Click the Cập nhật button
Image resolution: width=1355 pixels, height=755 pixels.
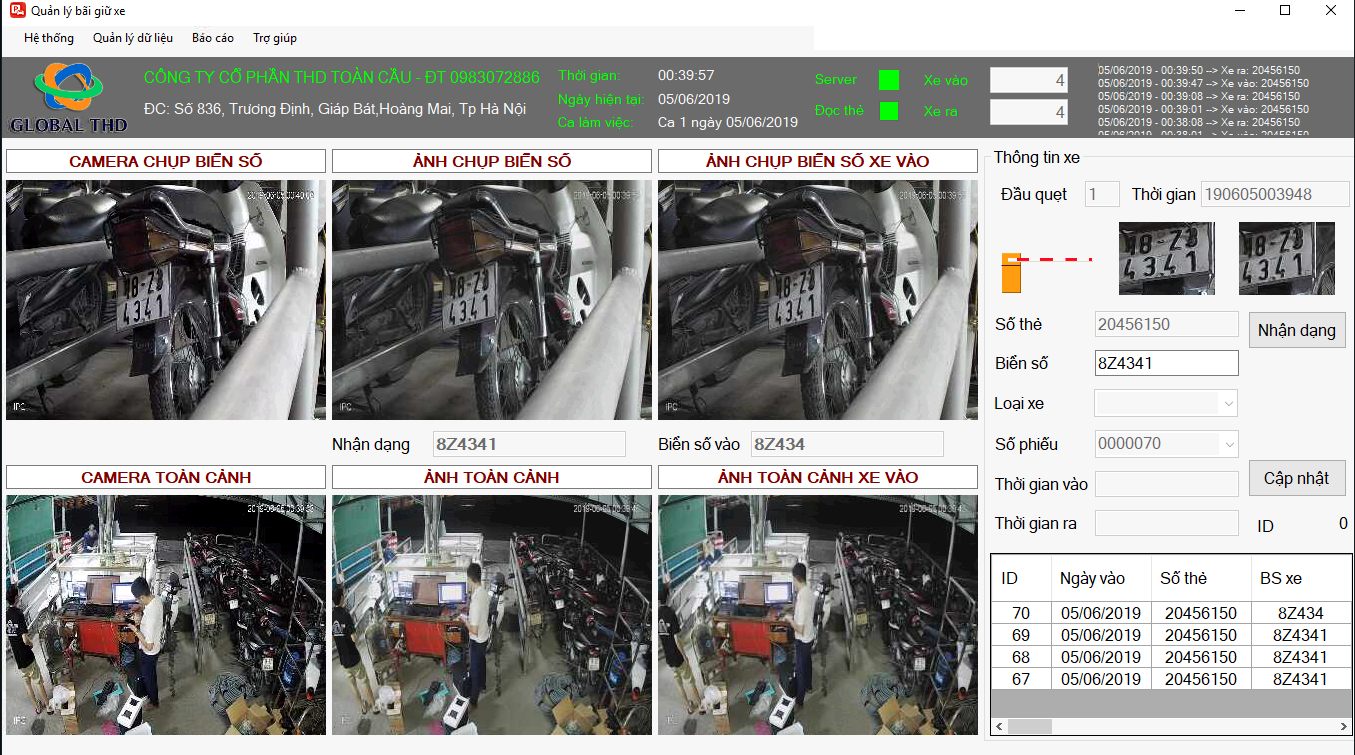click(1297, 478)
